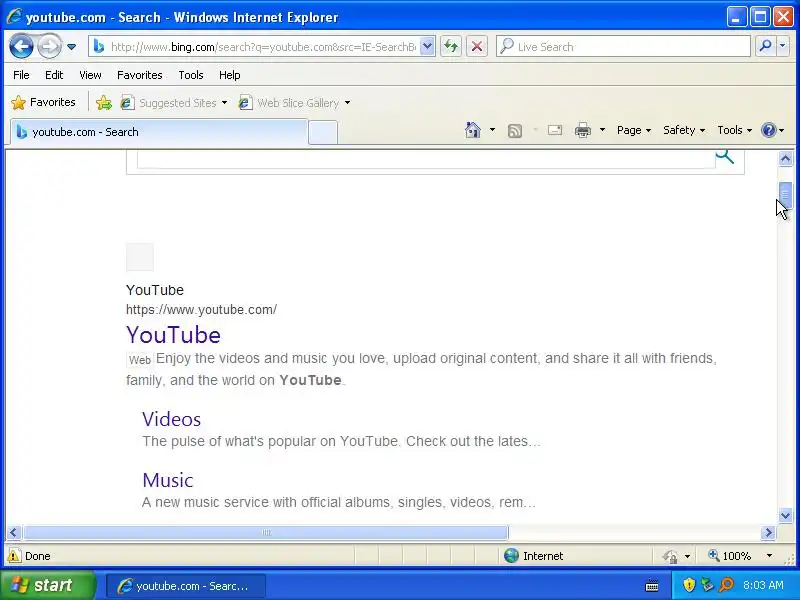This screenshot has height=600, width=800.
Task: Click the blue Help question mark icon
Action: click(768, 130)
